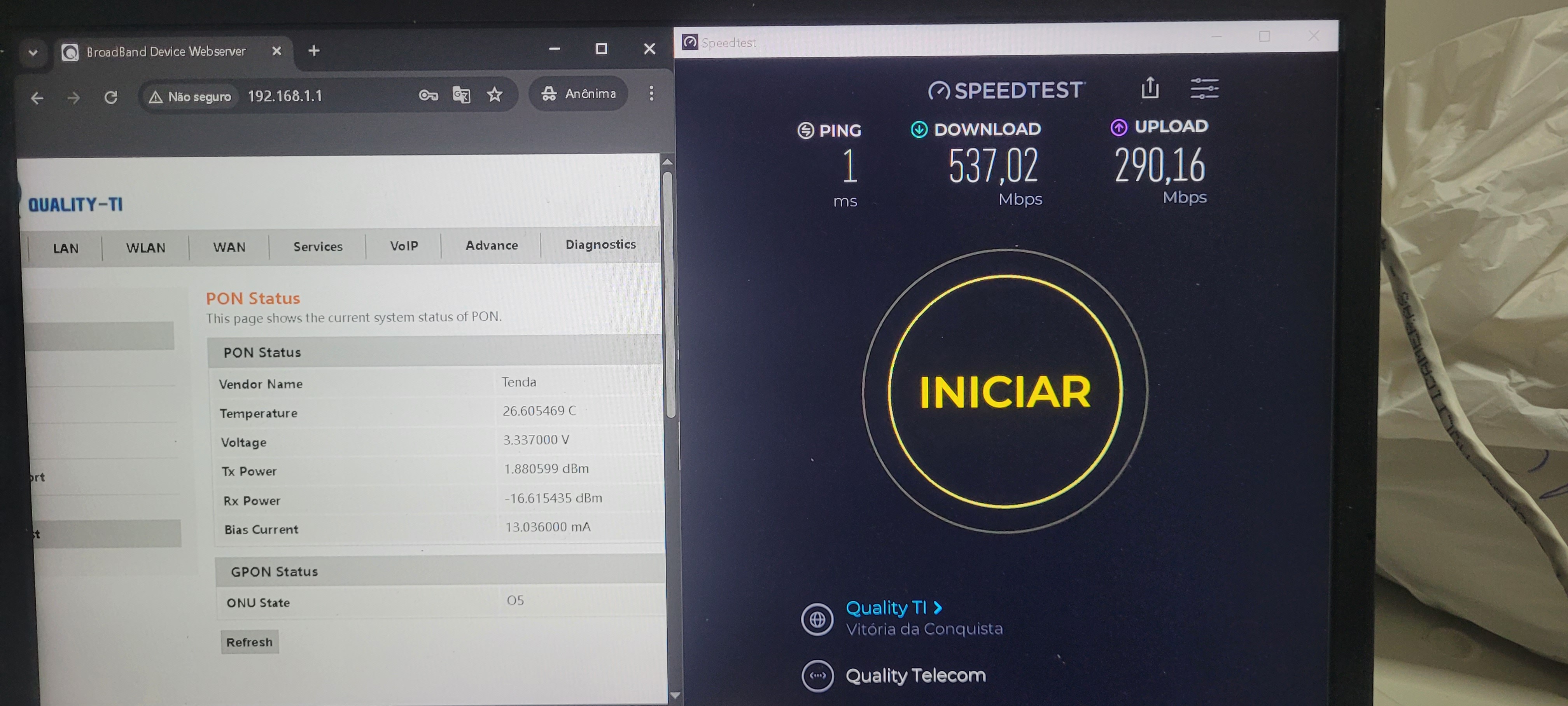Image resolution: width=1568 pixels, height=706 pixels.
Task: Expand the tab search dropdown arrow
Action: click(x=33, y=52)
